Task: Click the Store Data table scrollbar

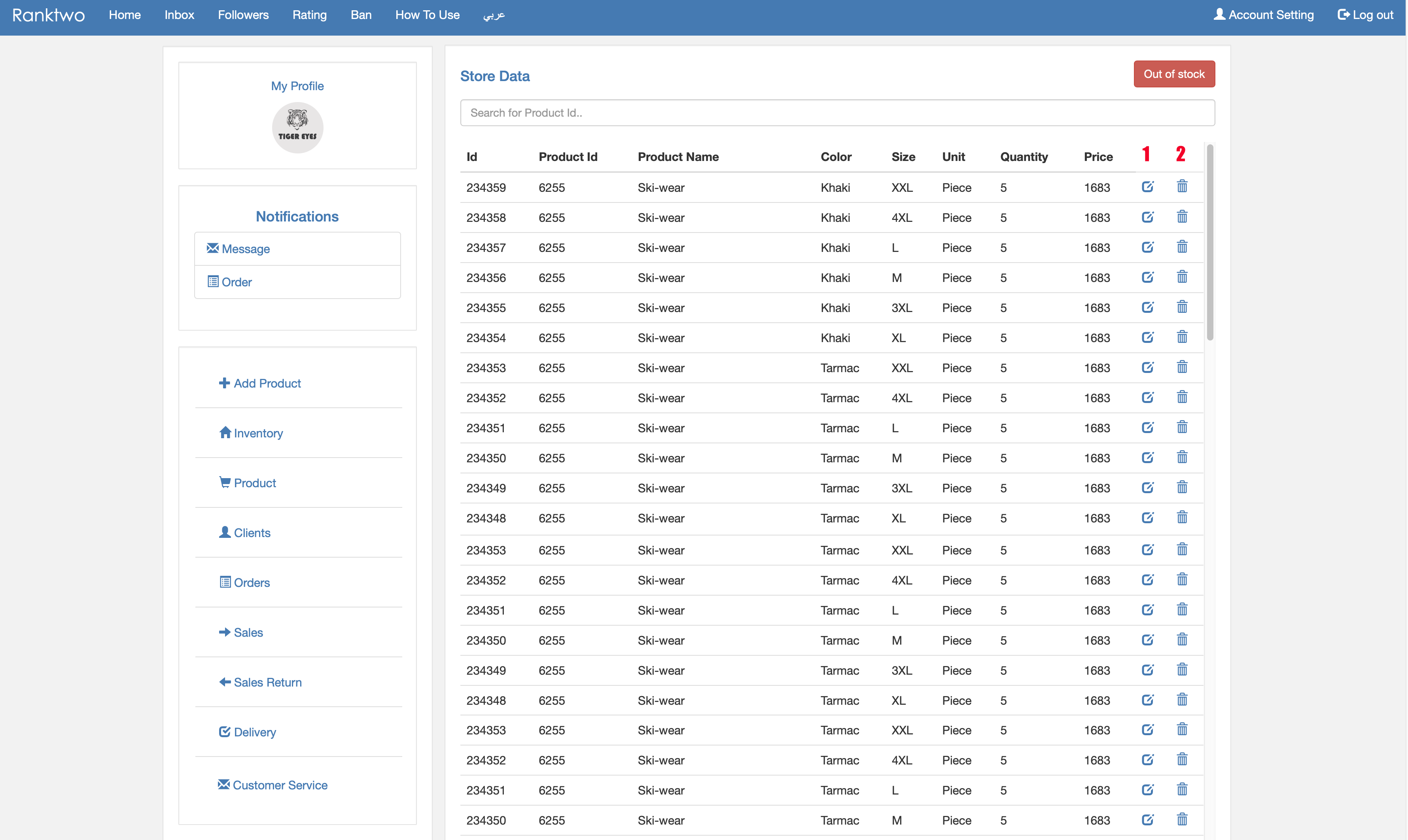Action: (1209, 242)
